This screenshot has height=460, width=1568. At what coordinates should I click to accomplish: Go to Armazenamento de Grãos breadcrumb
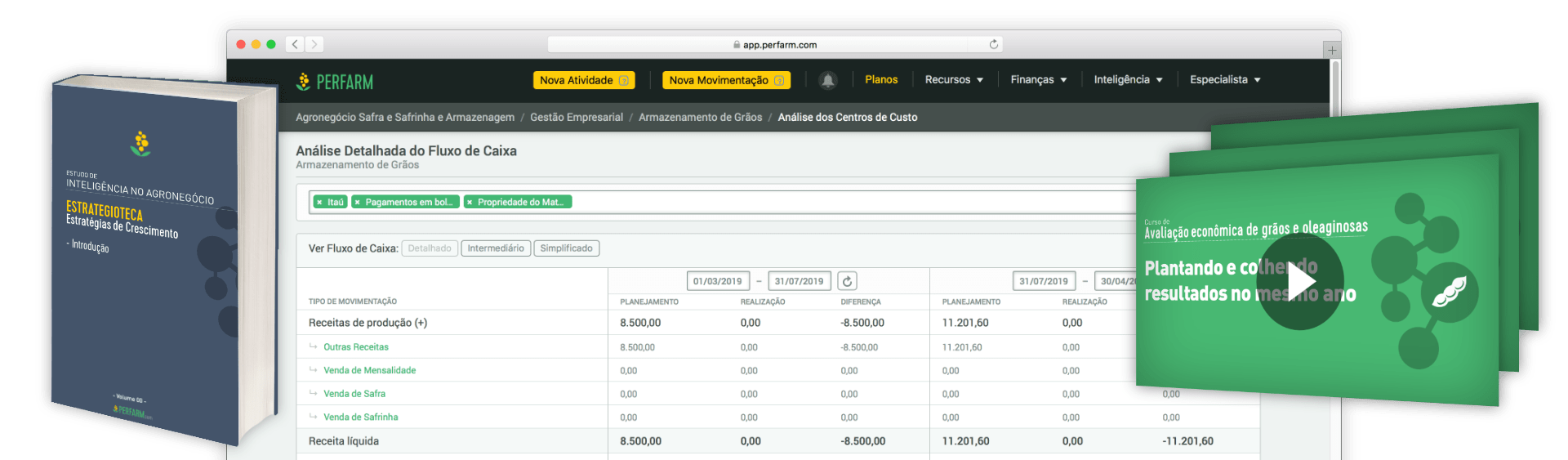700,117
